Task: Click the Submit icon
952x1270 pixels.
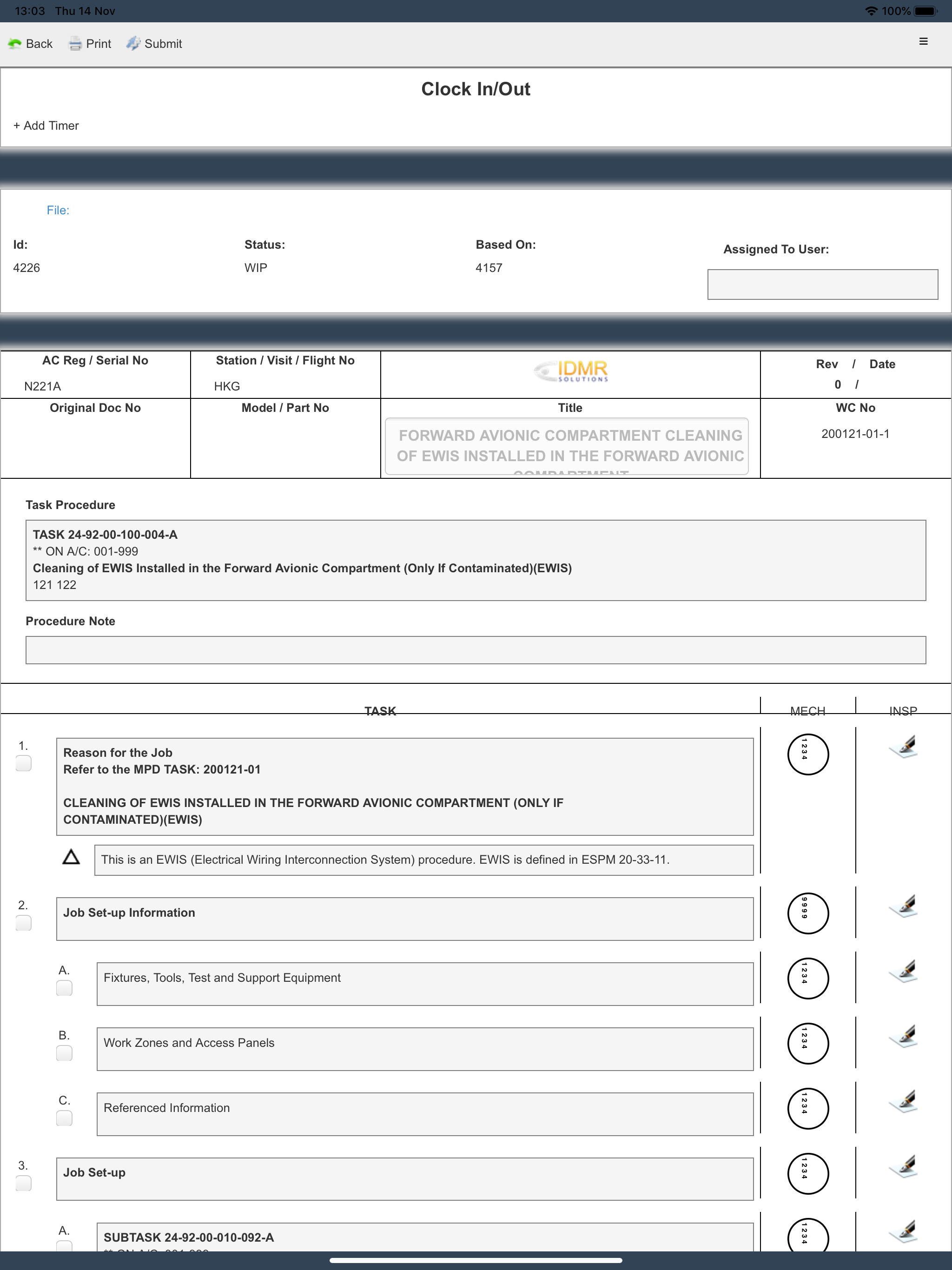Action: 133,44
